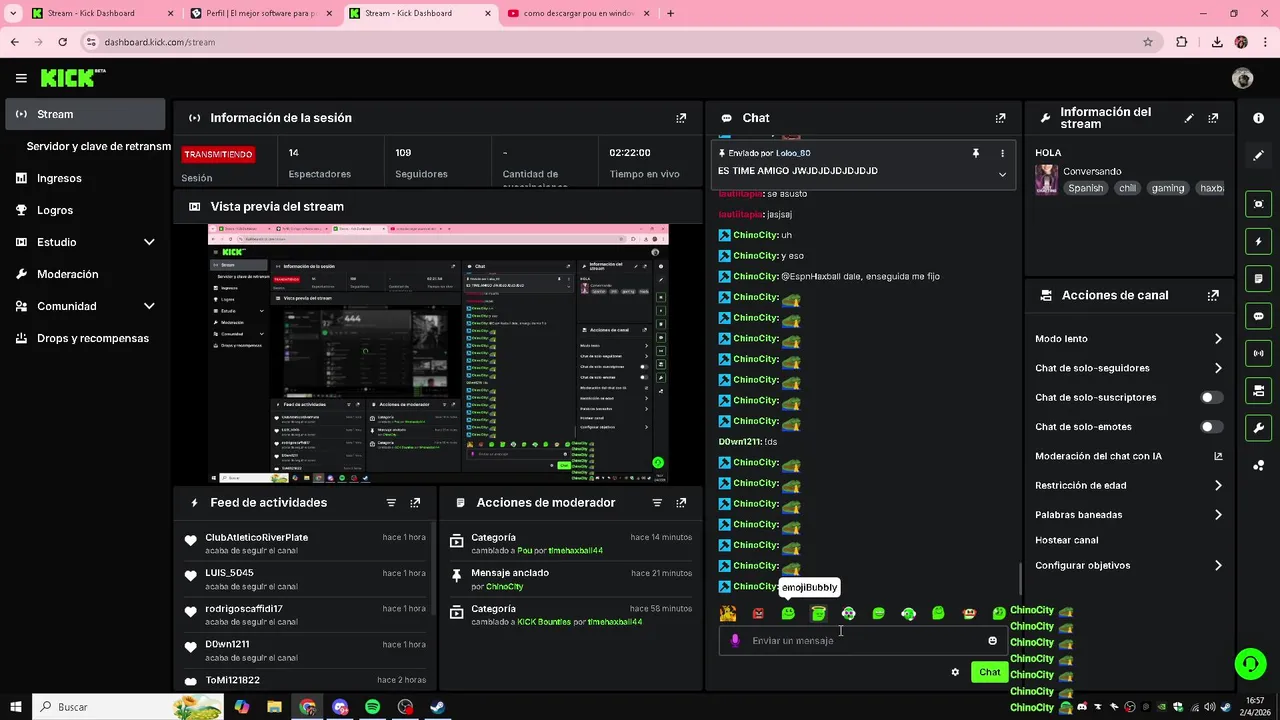This screenshot has height=720, width=1280.
Task: Click the green Chat send button
Action: click(x=989, y=672)
